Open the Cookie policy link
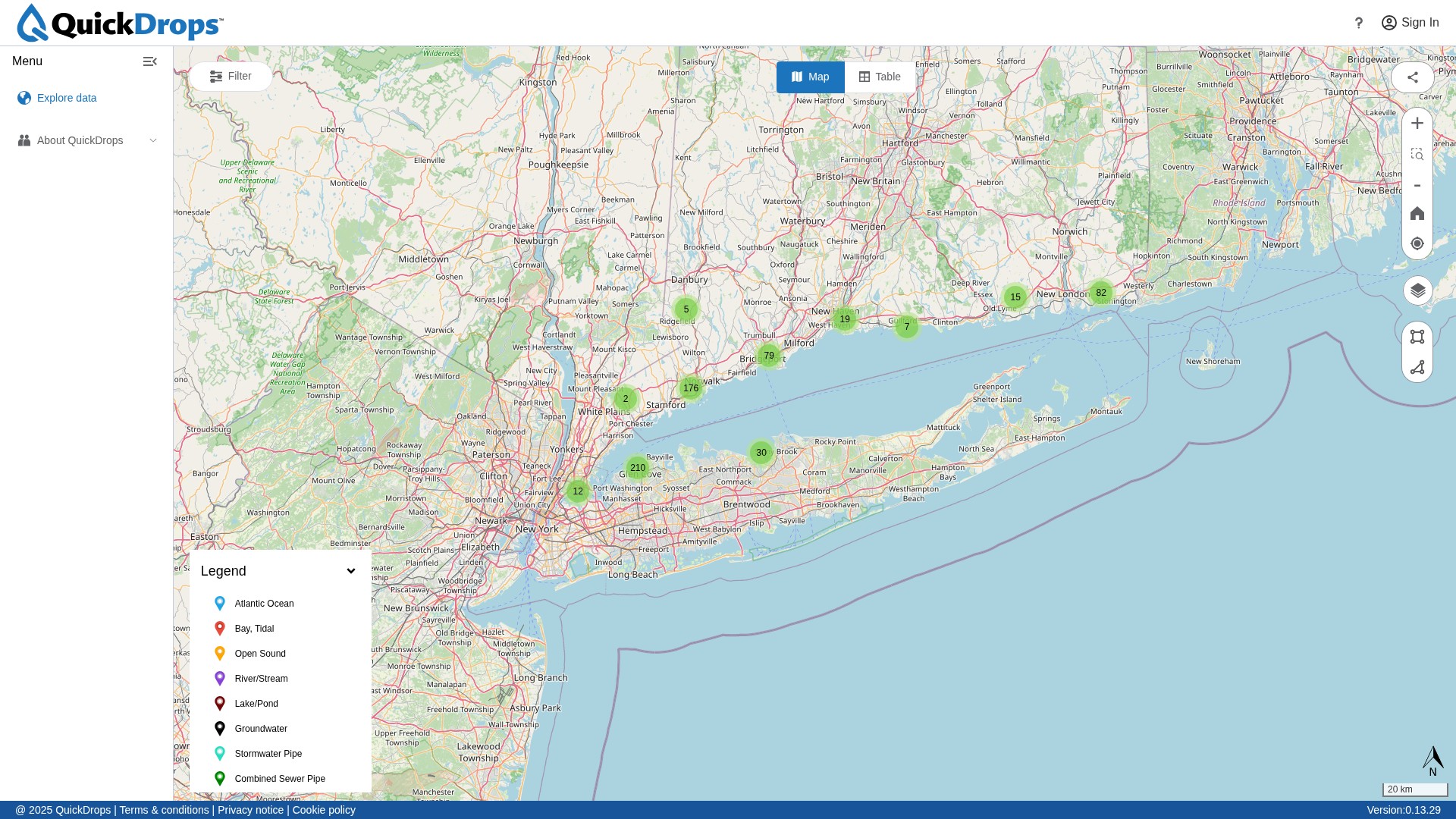1456x819 pixels. tap(324, 810)
